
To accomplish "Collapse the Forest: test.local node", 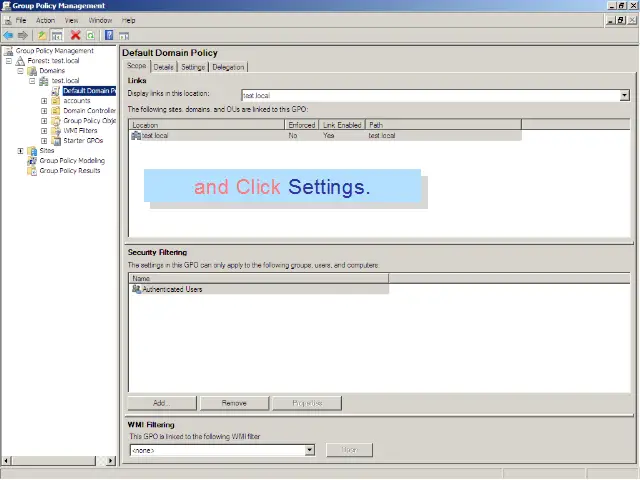I will coord(9,61).
